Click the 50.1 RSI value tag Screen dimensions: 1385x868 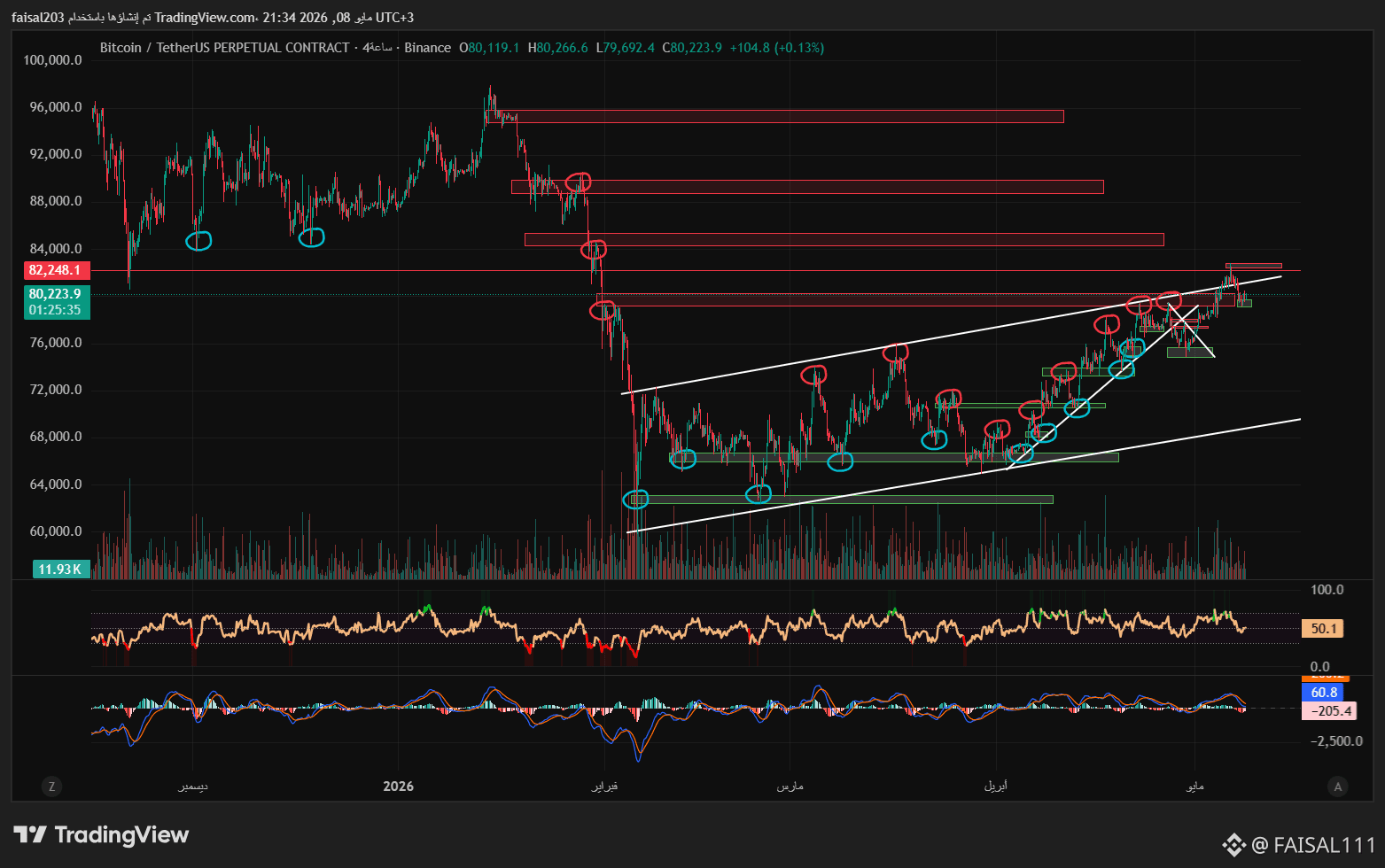[1324, 629]
